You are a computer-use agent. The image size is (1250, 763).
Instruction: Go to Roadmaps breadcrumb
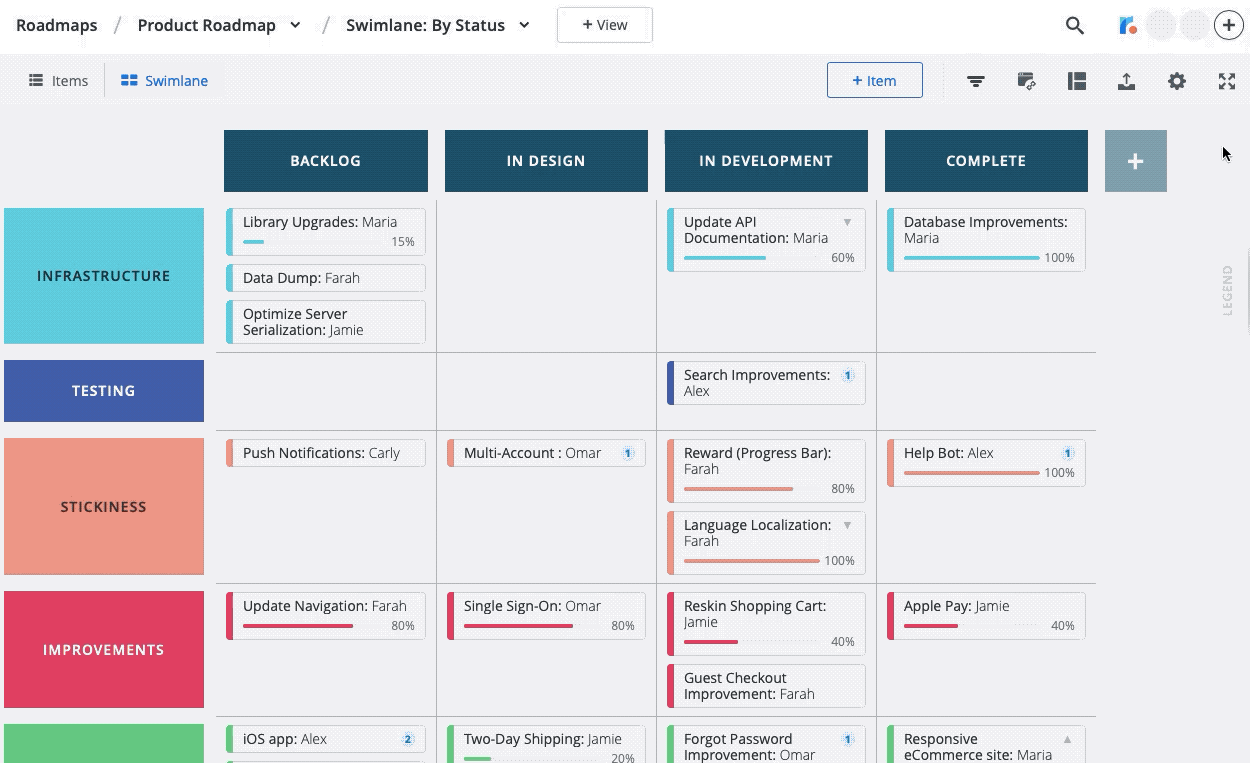(57, 25)
